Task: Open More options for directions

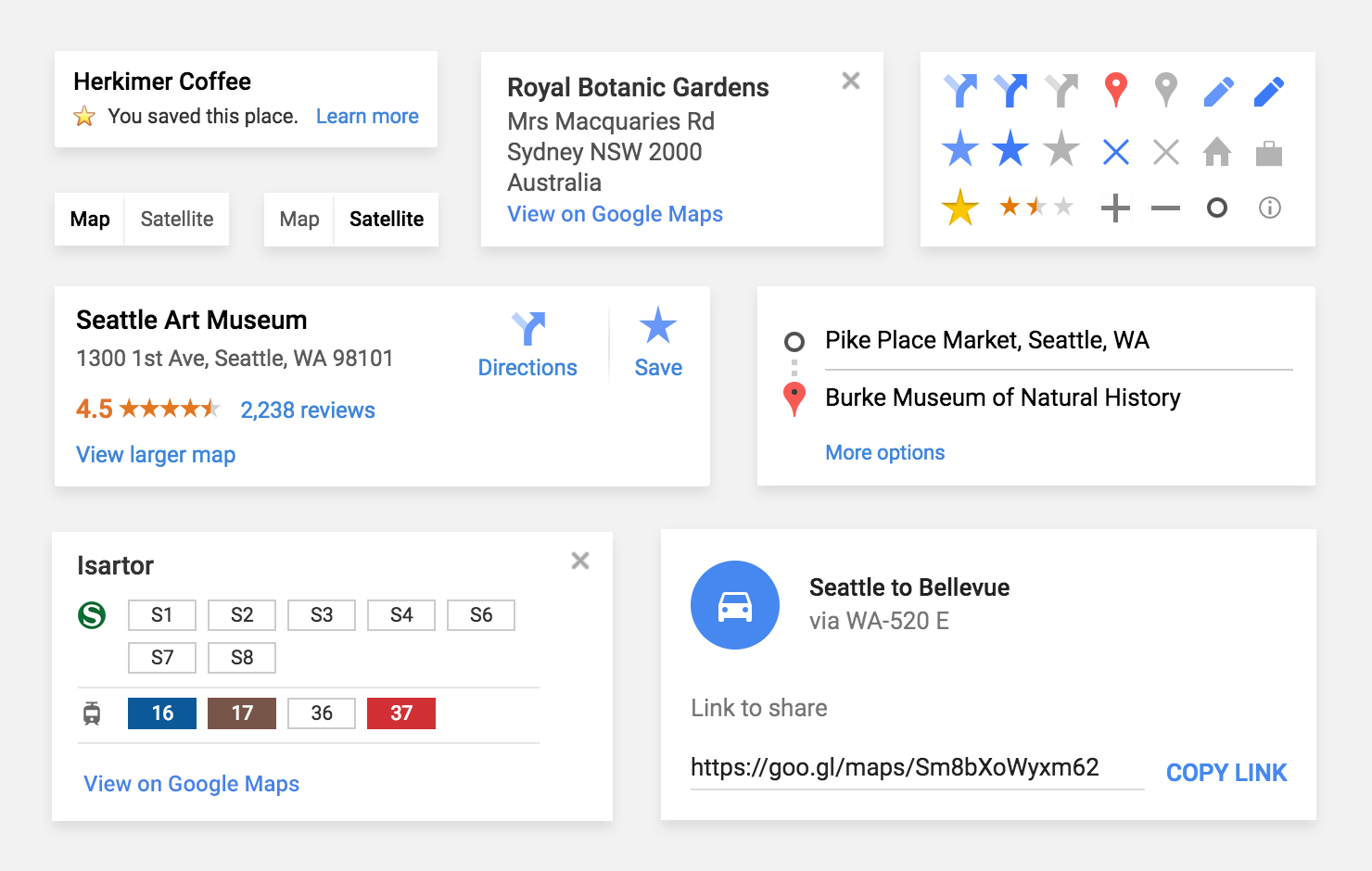Action: [x=885, y=453]
